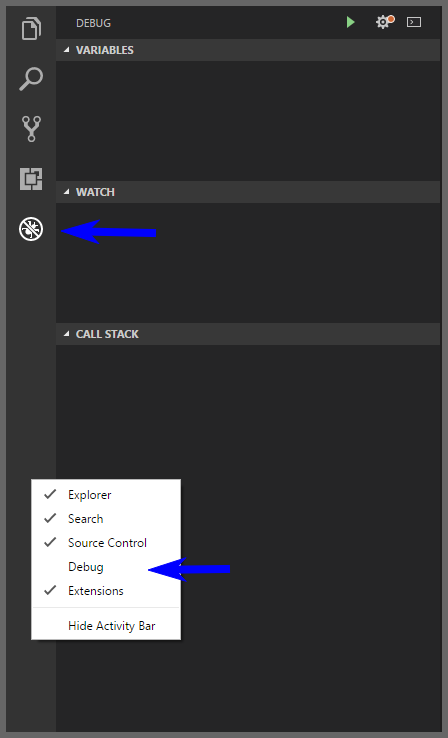The image size is (448, 738).
Task: Open the Debug view bug icon
Action: [31, 229]
